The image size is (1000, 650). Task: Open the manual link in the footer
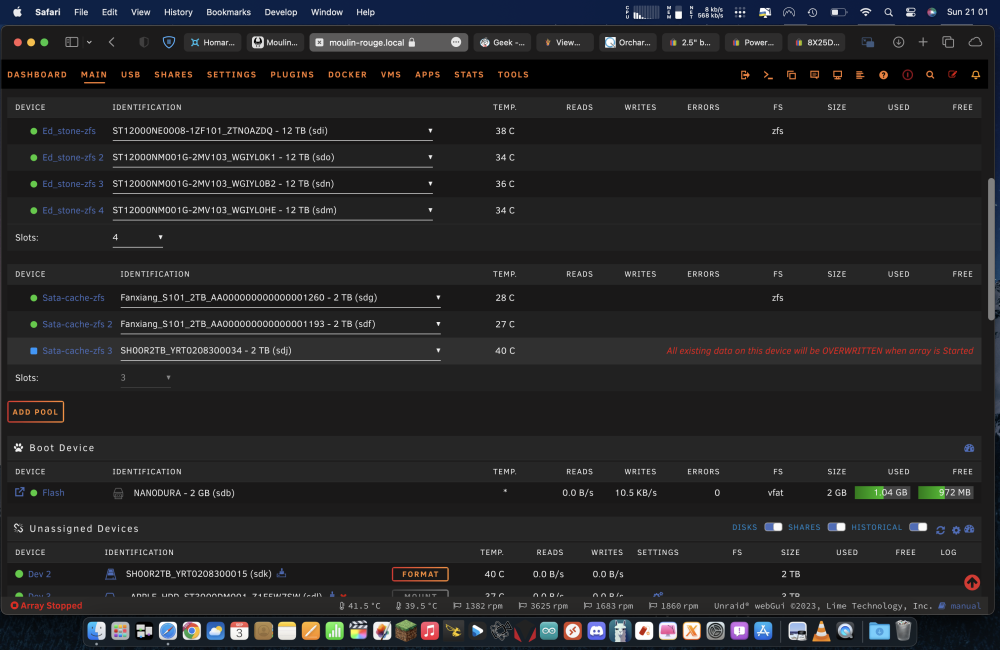[x=966, y=606]
